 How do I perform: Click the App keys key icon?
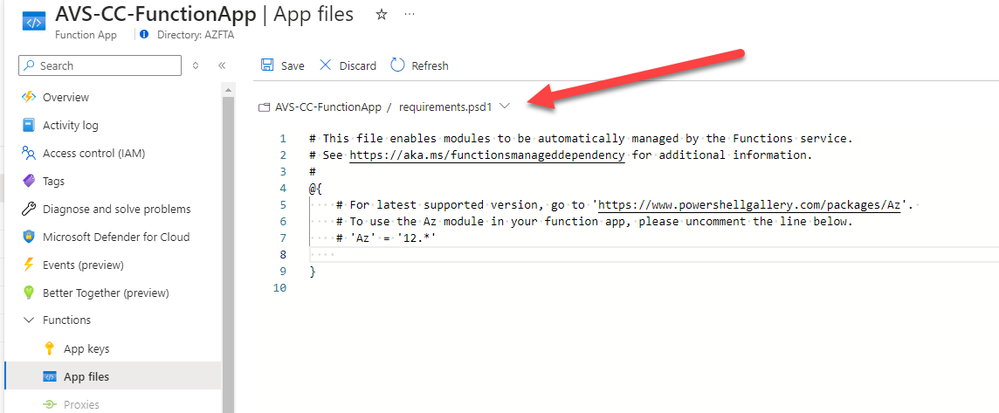50,349
